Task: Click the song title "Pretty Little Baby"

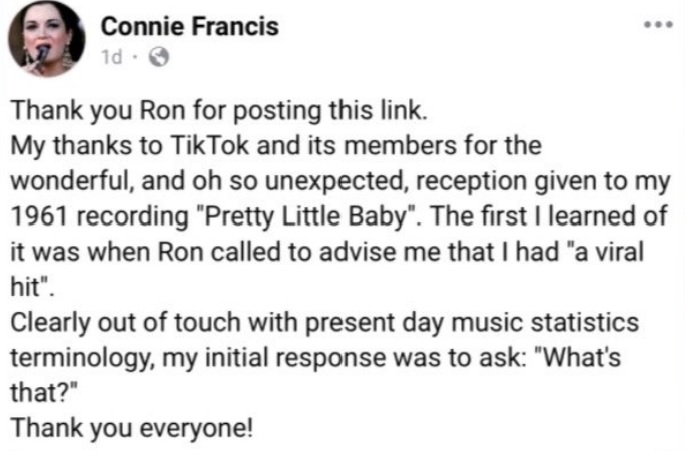Action: coord(307,216)
